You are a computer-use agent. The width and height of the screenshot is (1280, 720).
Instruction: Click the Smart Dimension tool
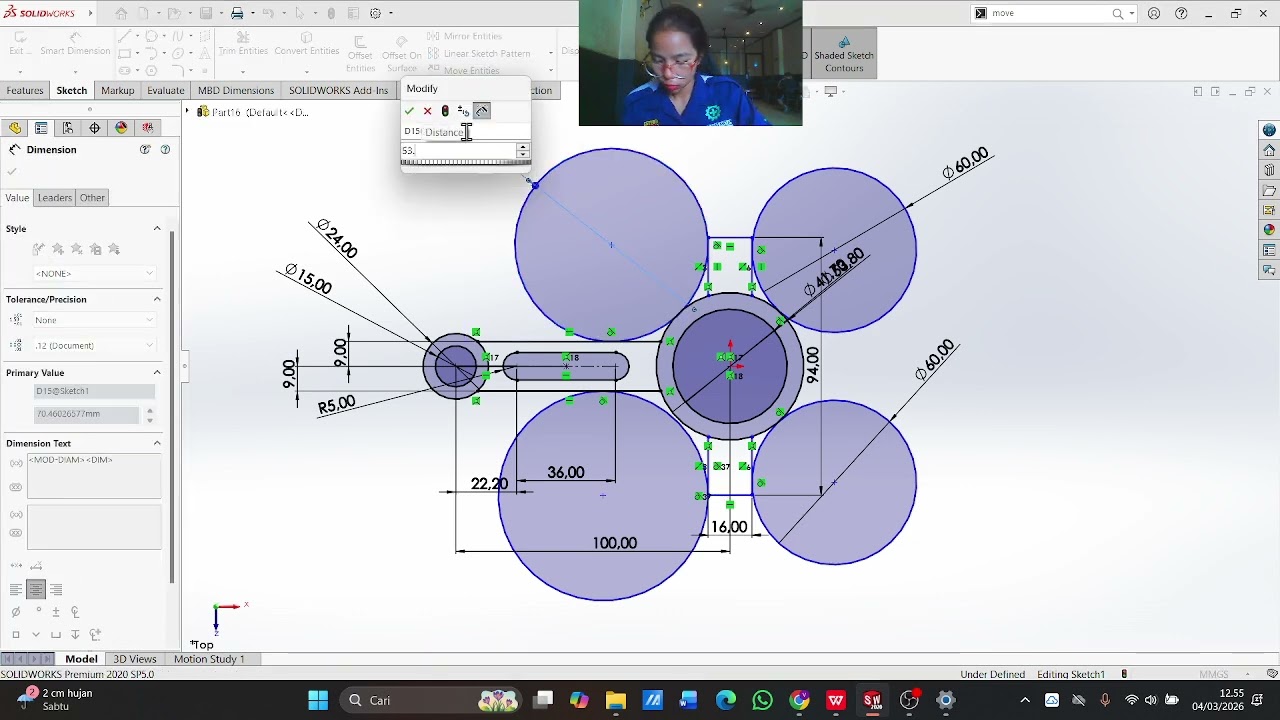(75, 44)
